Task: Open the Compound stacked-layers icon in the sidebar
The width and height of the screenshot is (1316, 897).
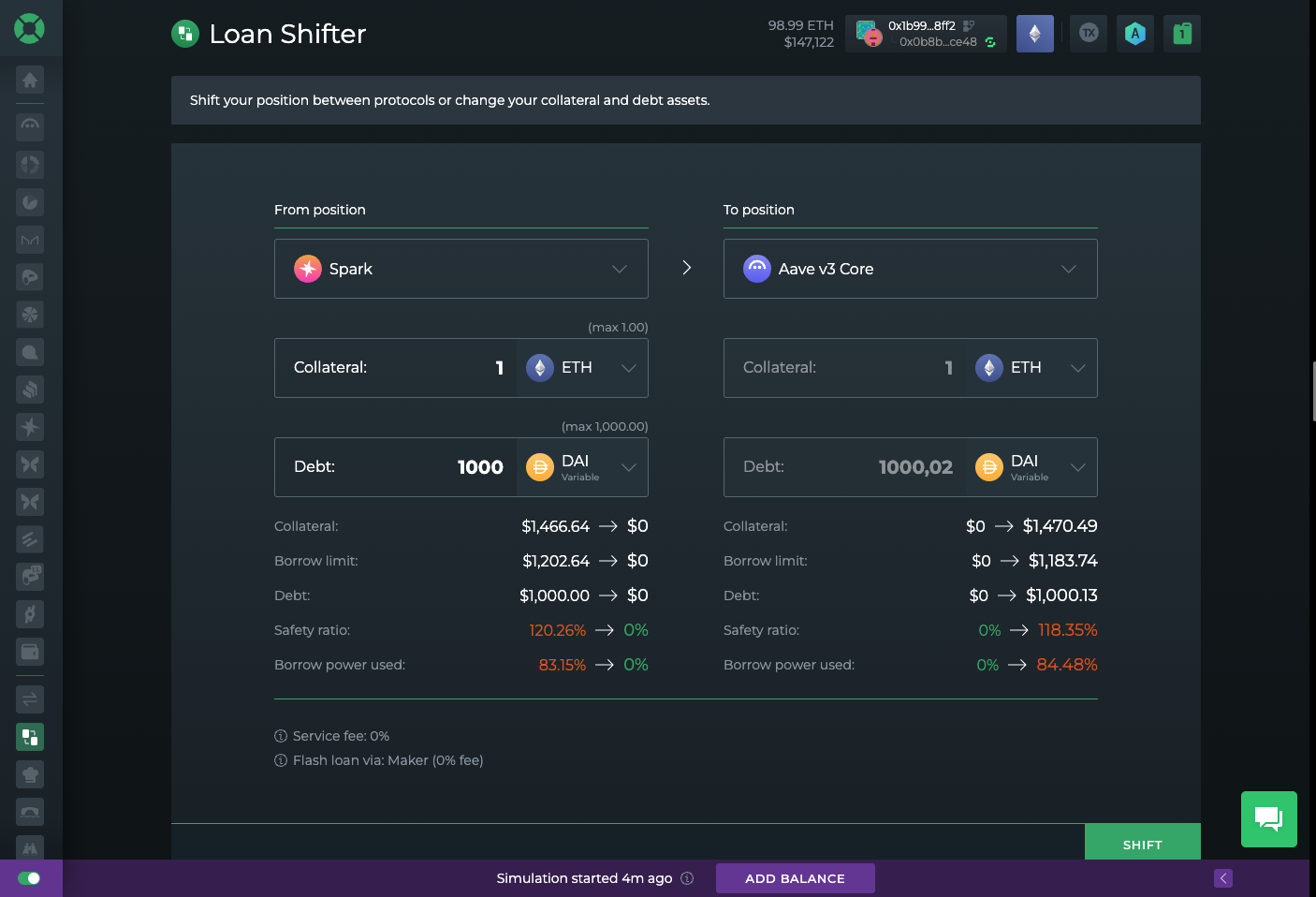Action: click(x=30, y=390)
